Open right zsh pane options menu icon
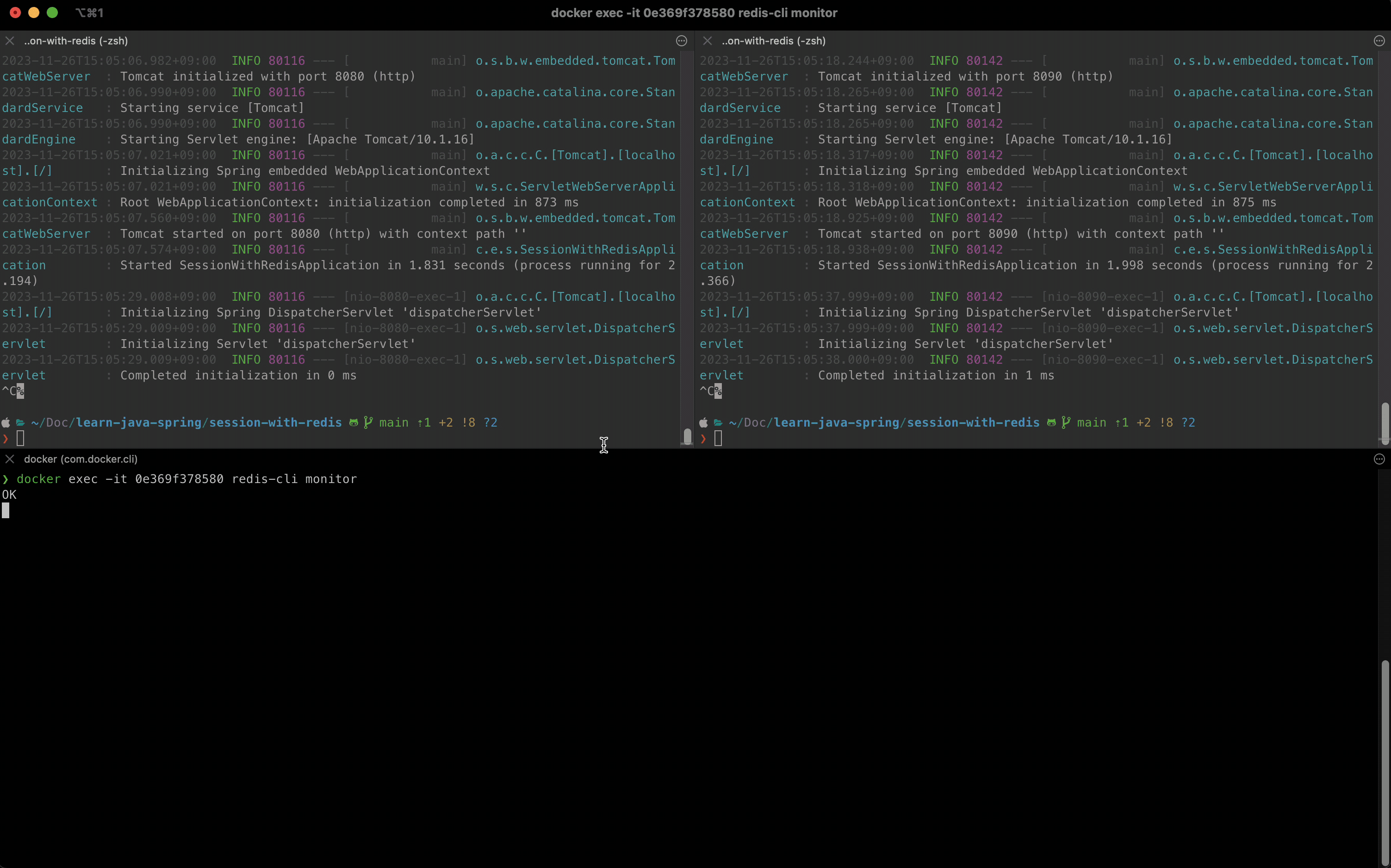Image resolution: width=1391 pixels, height=868 pixels. (1379, 41)
